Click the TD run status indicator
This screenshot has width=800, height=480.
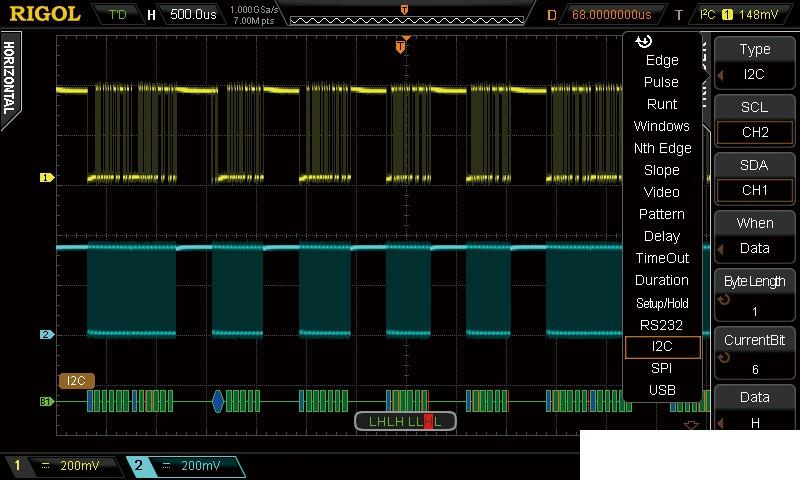pos(117,15)
